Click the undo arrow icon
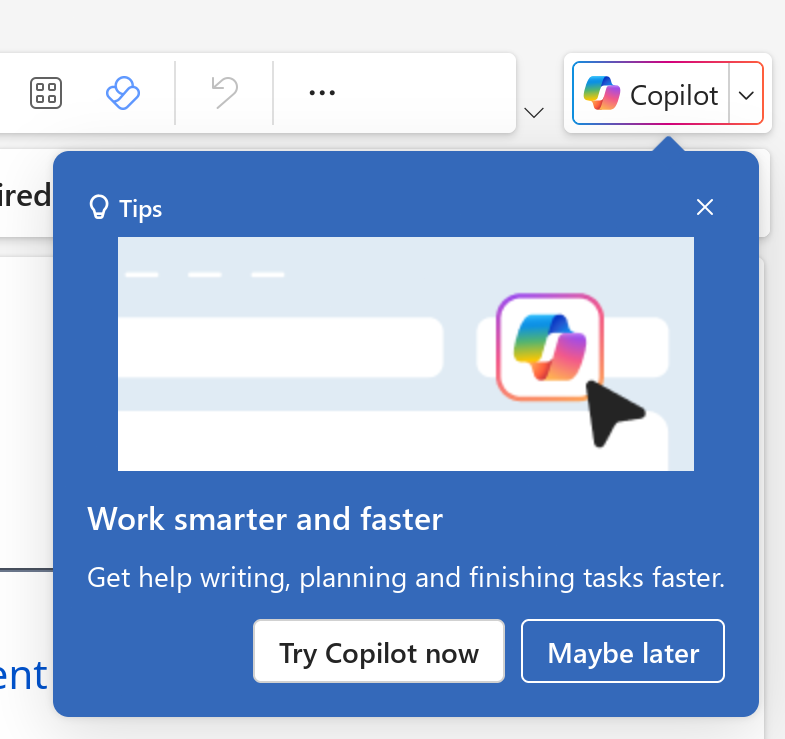The width and height of the screenshot is (785, 739). 224,92
